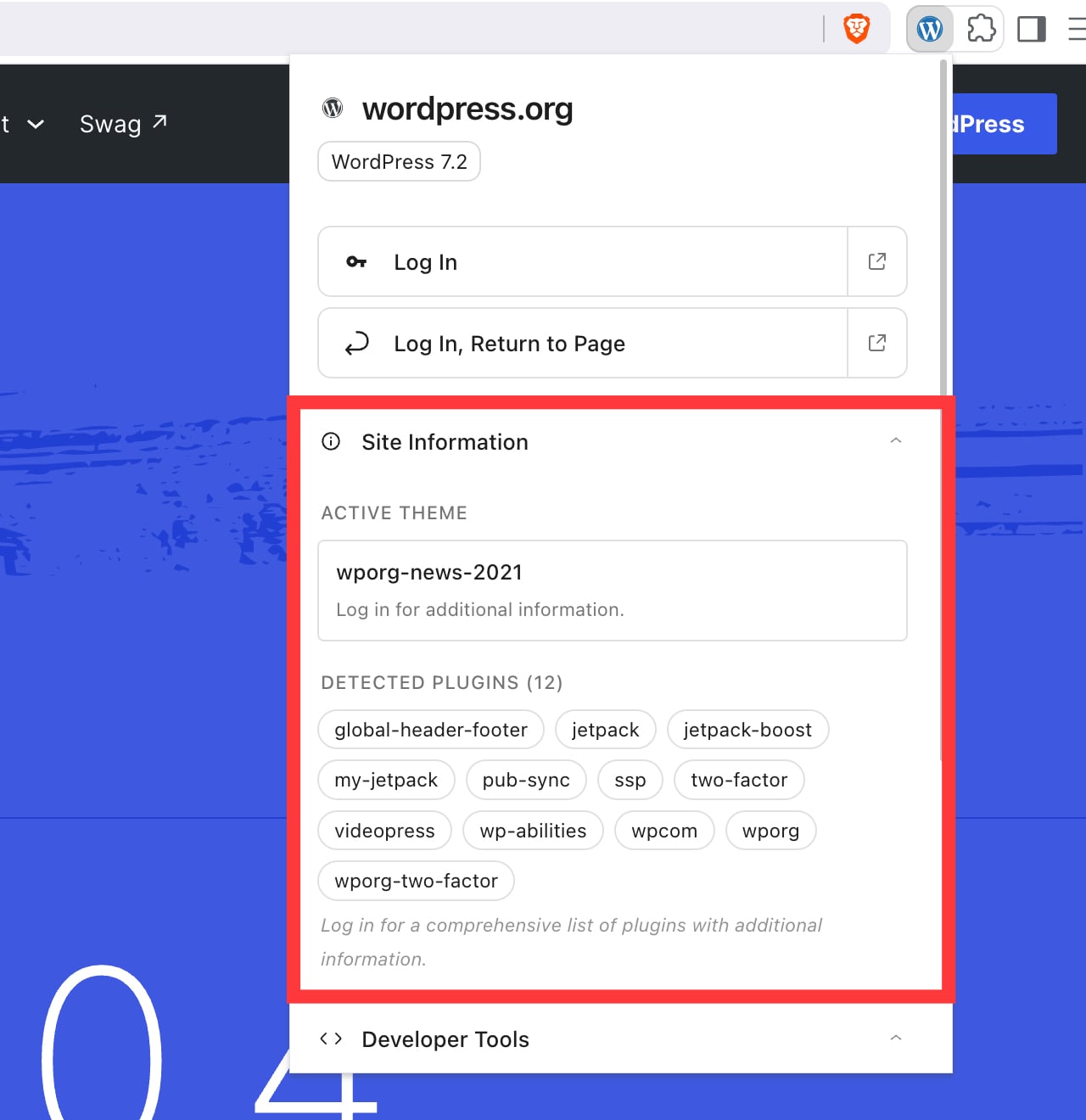The height and width of the screenshot is (1120, 1086).
Task: Click the wpcom plugin tag
Action: 664,831
